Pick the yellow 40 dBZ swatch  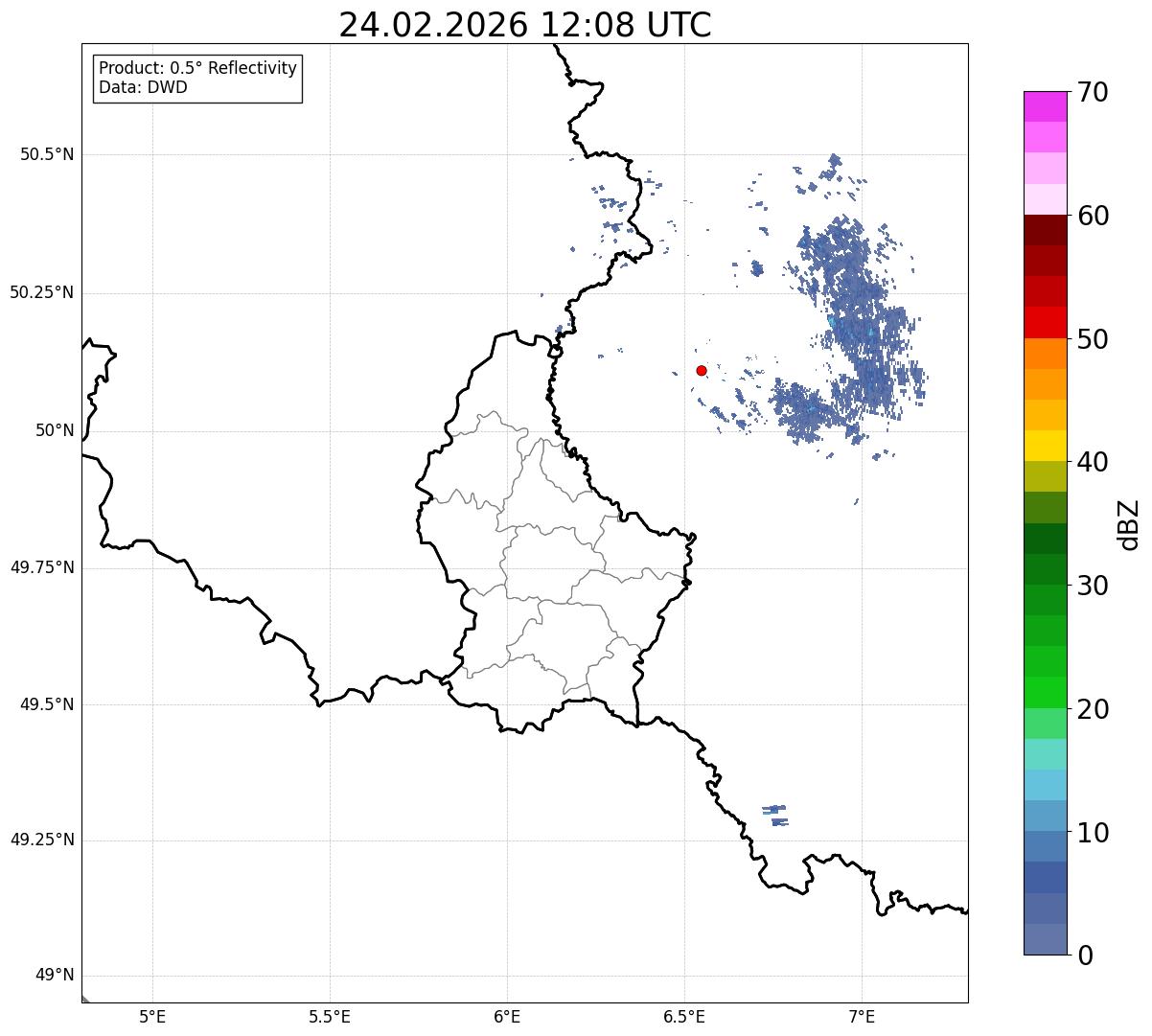[1046, 446]
